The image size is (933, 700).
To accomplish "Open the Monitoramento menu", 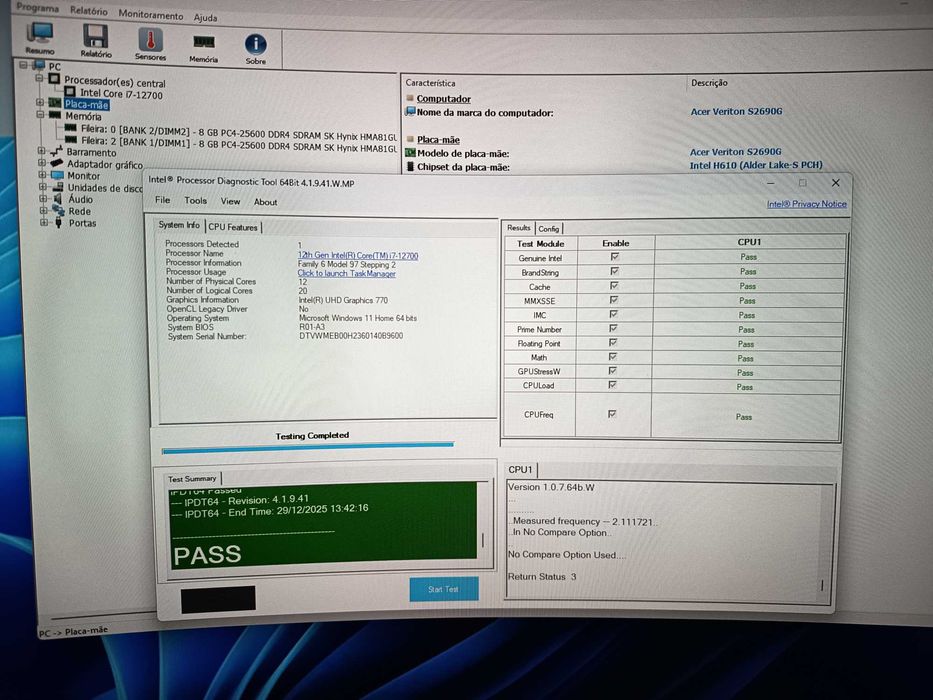I will [151, 15].
